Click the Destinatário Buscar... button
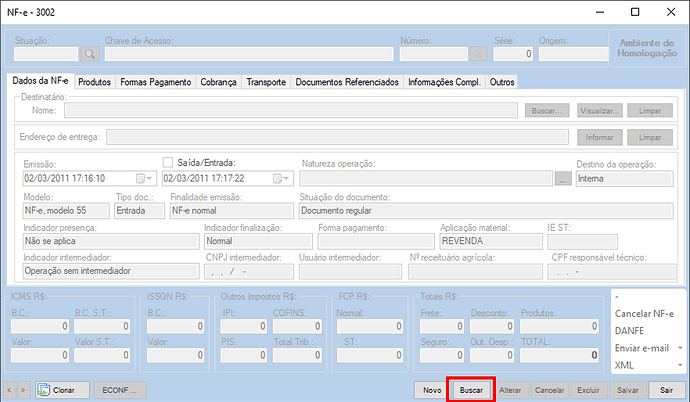Viewport: 690px width, 402px height. click(x=547, y=110)
